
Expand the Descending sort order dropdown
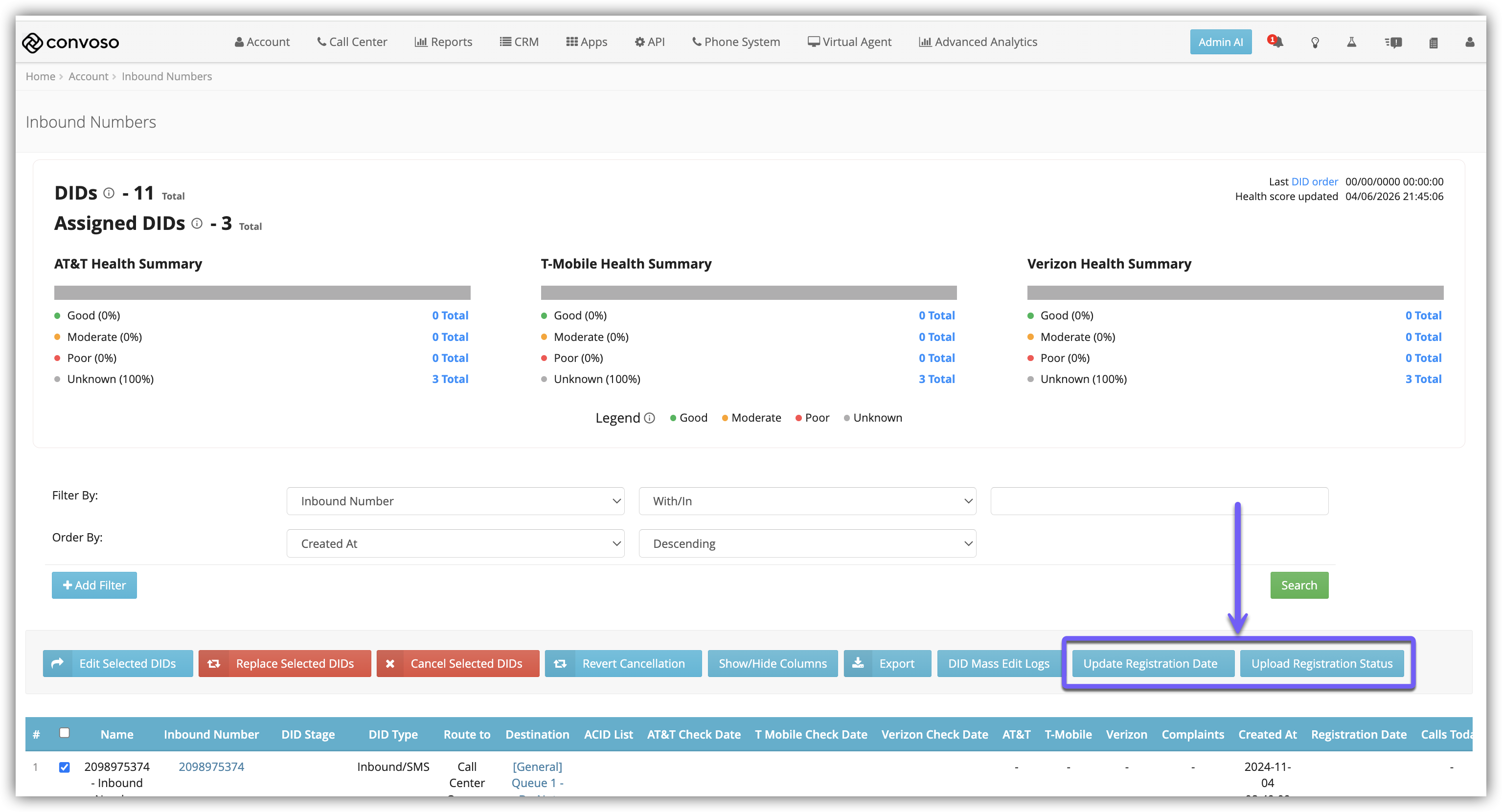coord(807,543)
